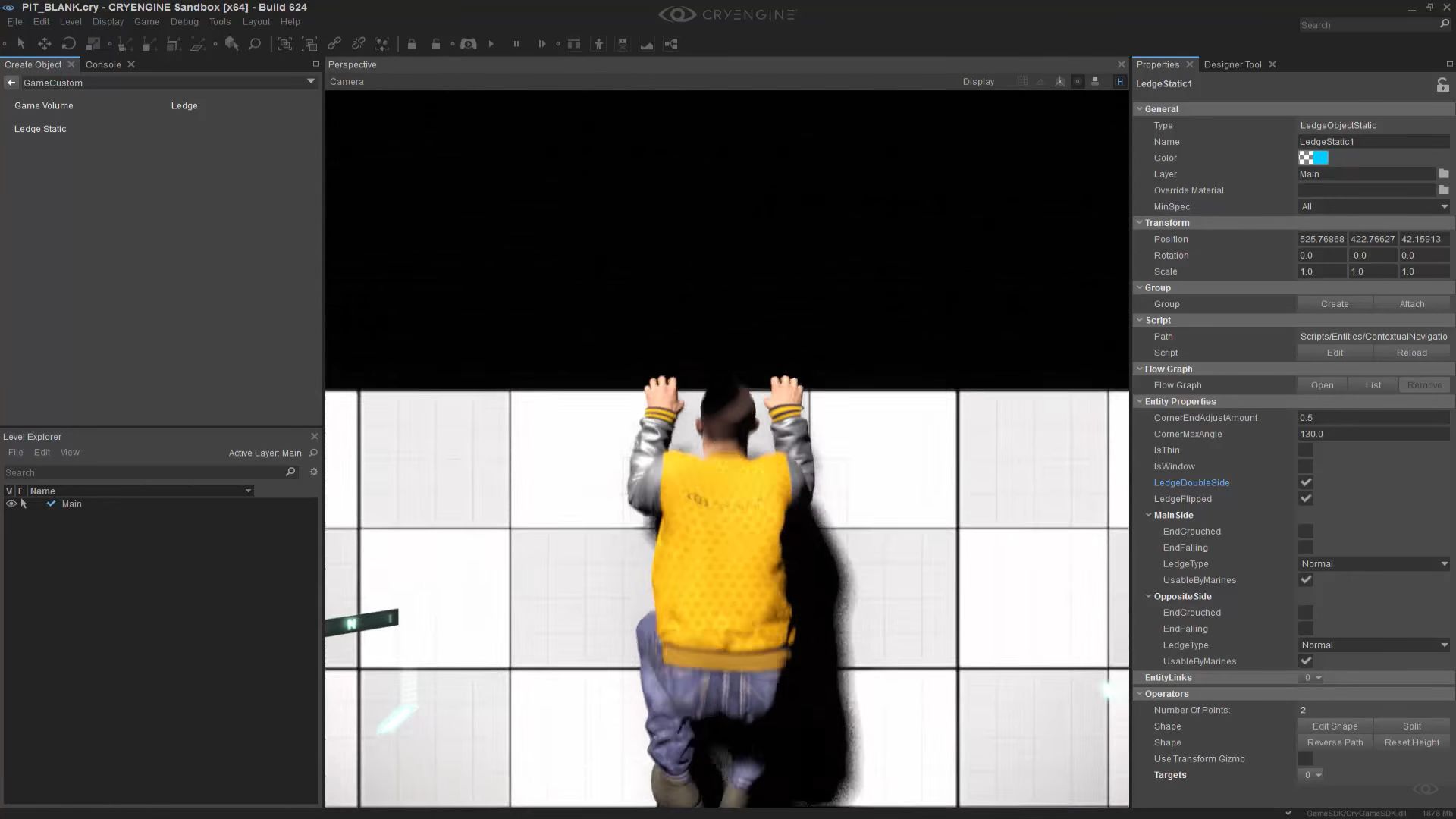Activate the Rotate tool in toolbar
This screenshot has height=819, width=1456.
pyautogui.click(x=69, y=44)
